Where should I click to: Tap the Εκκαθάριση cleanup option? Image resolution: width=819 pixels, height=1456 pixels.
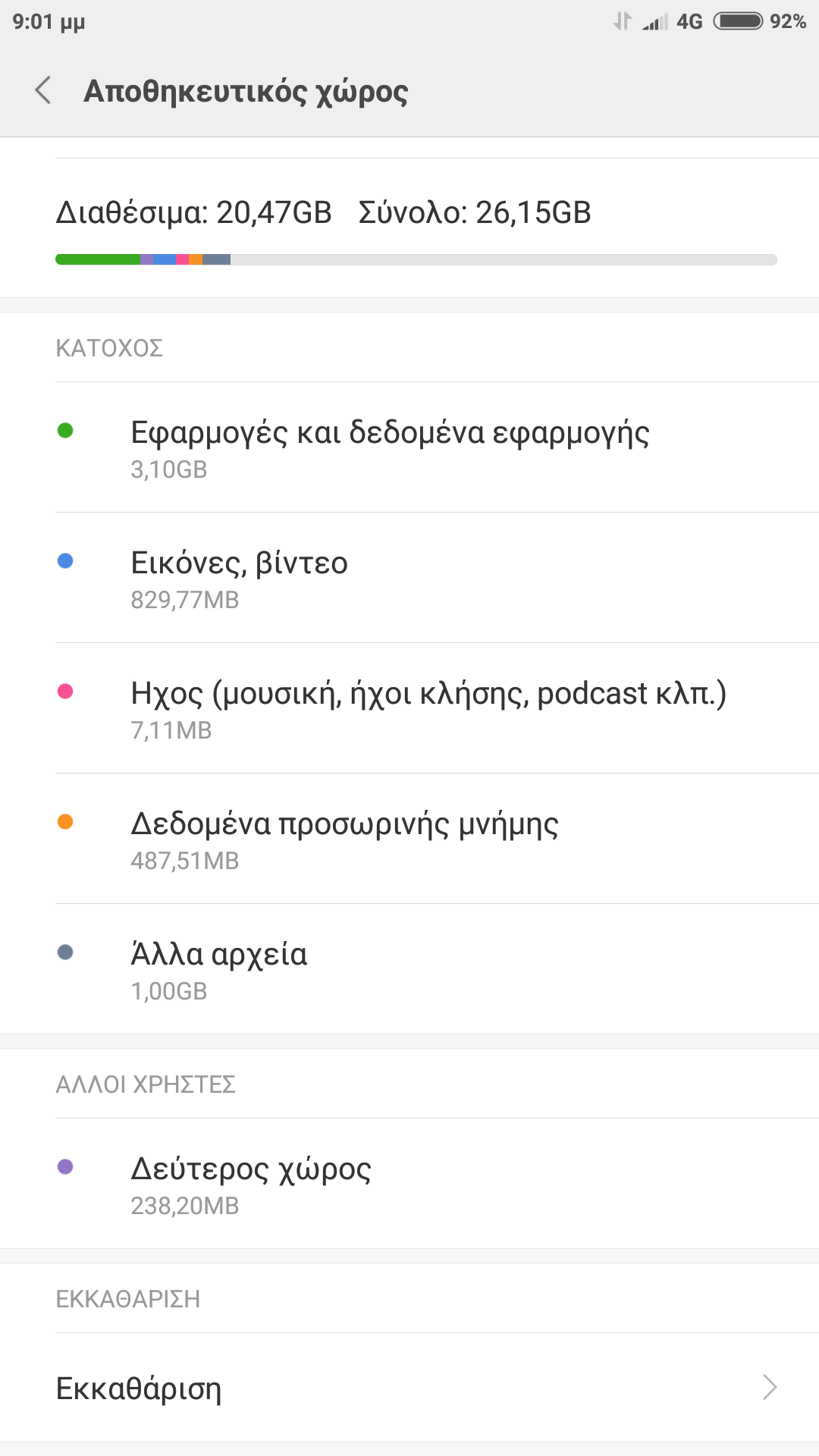click(139, 1389)
